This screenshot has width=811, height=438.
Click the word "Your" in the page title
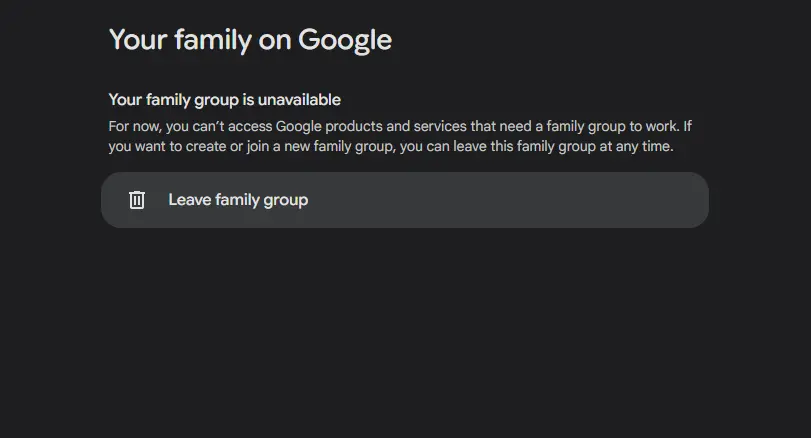click(x=138, y=40)
